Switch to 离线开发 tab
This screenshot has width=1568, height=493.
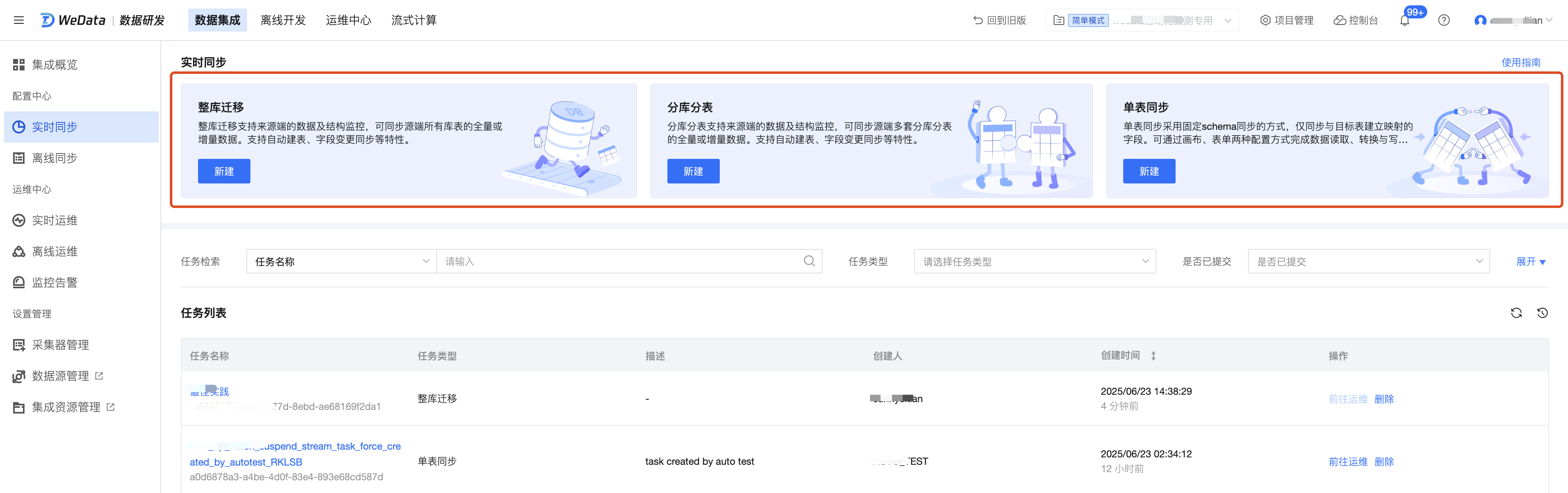point(283,20)
